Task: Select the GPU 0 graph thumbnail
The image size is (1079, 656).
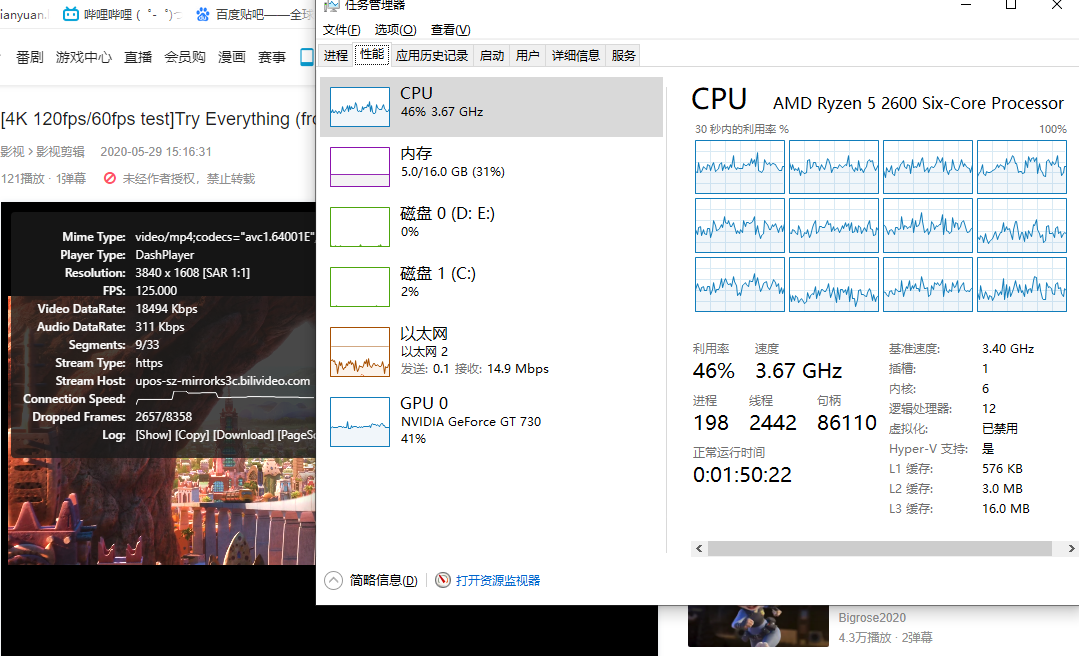Action: [360, 422]
